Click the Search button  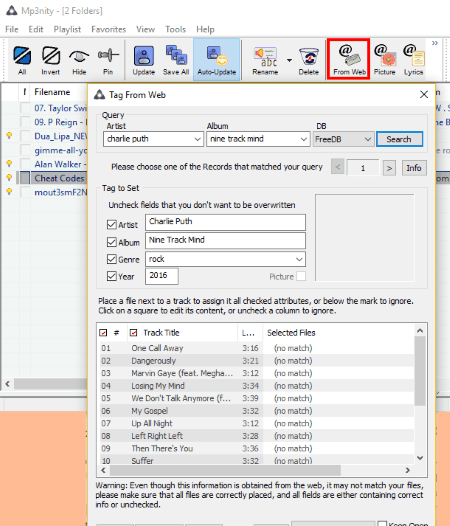tap(399, 139)
